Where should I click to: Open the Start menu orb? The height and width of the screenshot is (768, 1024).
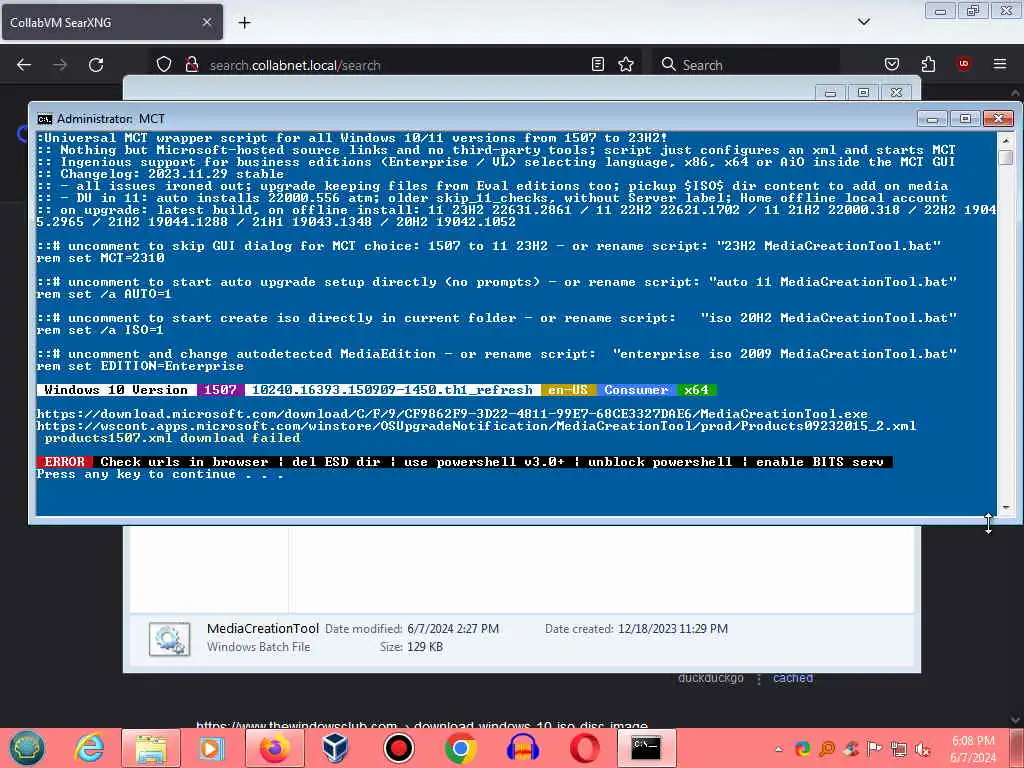pos(27,748)
